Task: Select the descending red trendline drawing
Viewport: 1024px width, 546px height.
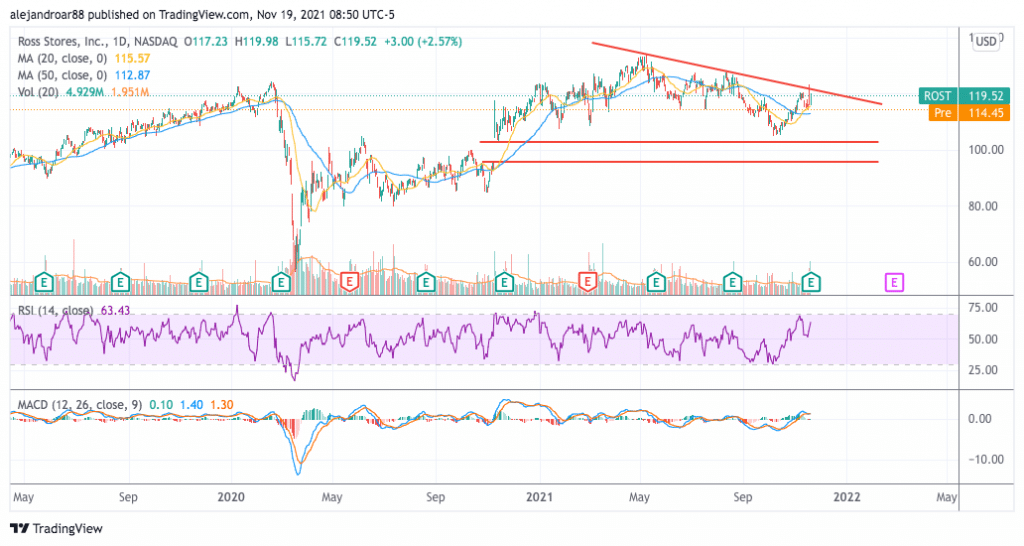Action: click(x=737, y=74)
